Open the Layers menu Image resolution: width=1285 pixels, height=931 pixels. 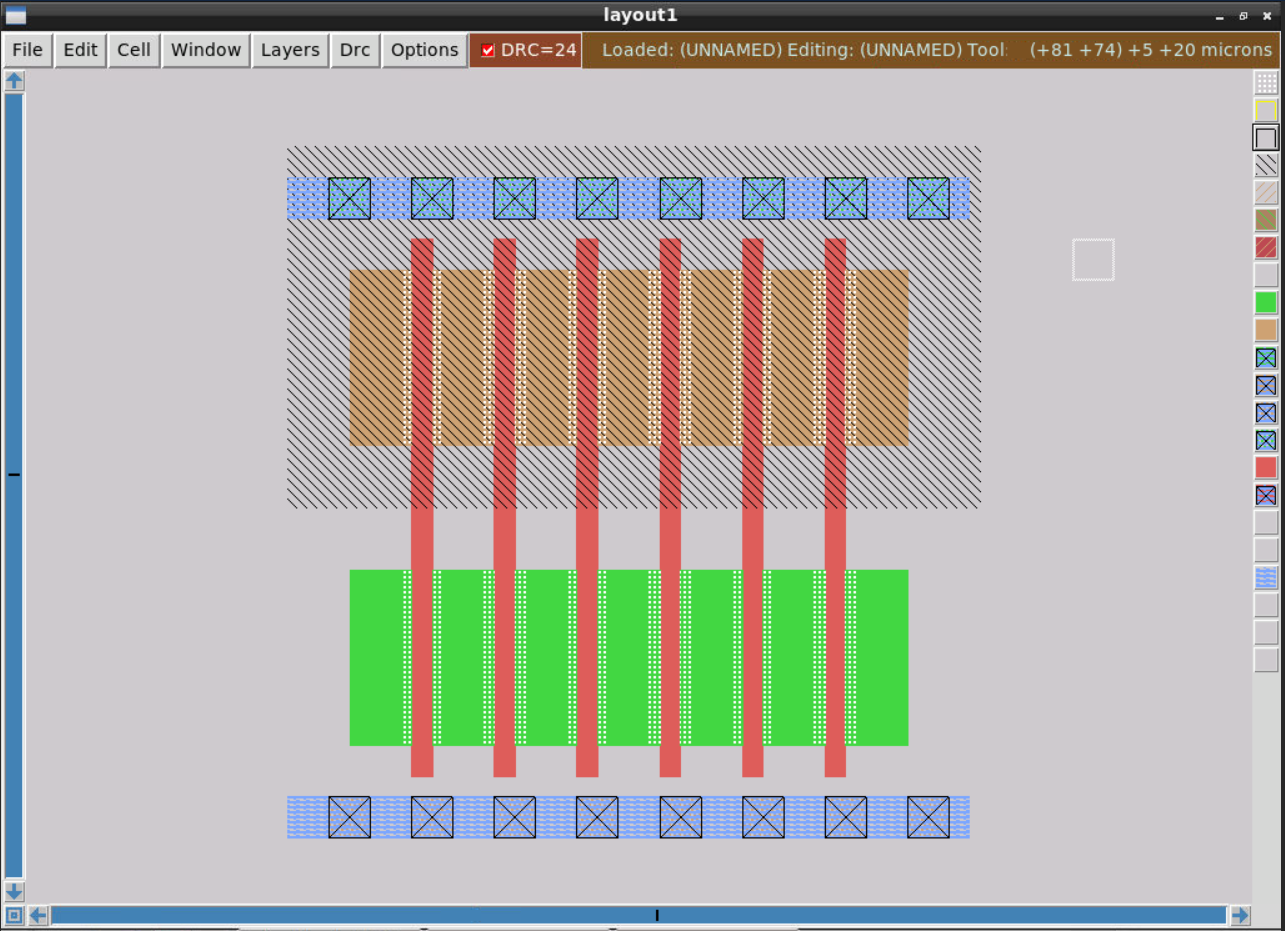(x=289, y=49)
